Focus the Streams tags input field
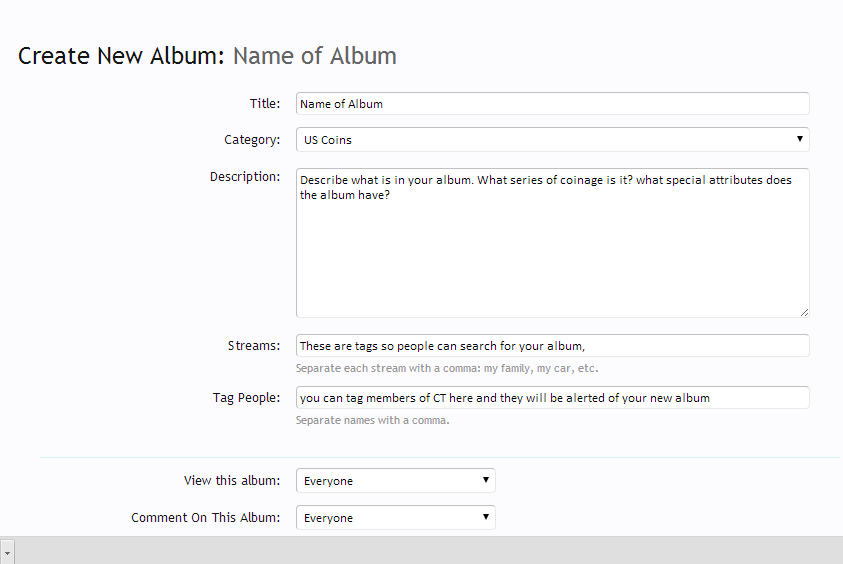The height and width of the screenshot is (564, 843). click(552, 346)
